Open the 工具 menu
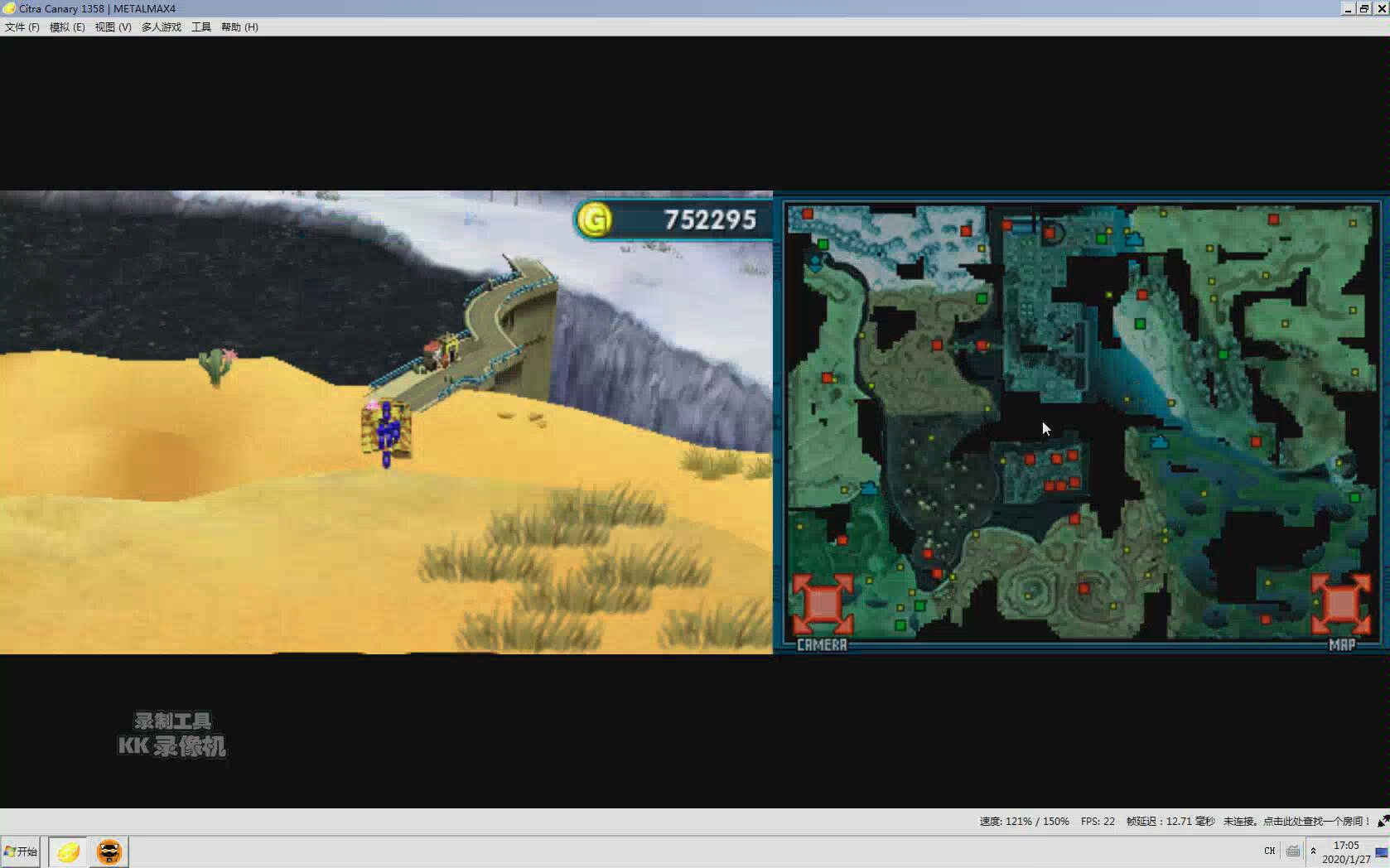Image resolution: width=1390 pixels, height=868 pixels. [201, 27]
